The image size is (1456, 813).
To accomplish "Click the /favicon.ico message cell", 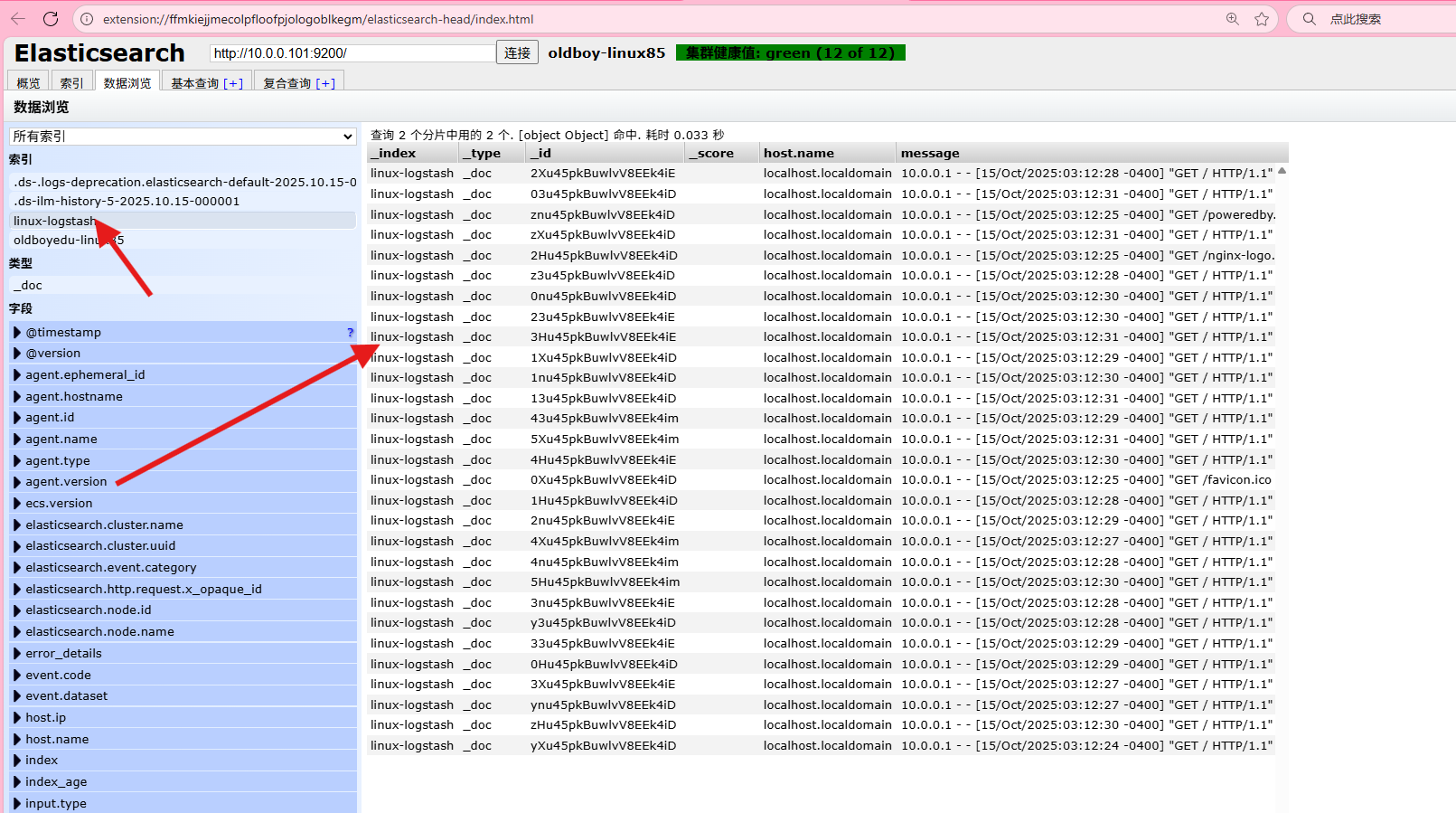I will coord(1086,480).
